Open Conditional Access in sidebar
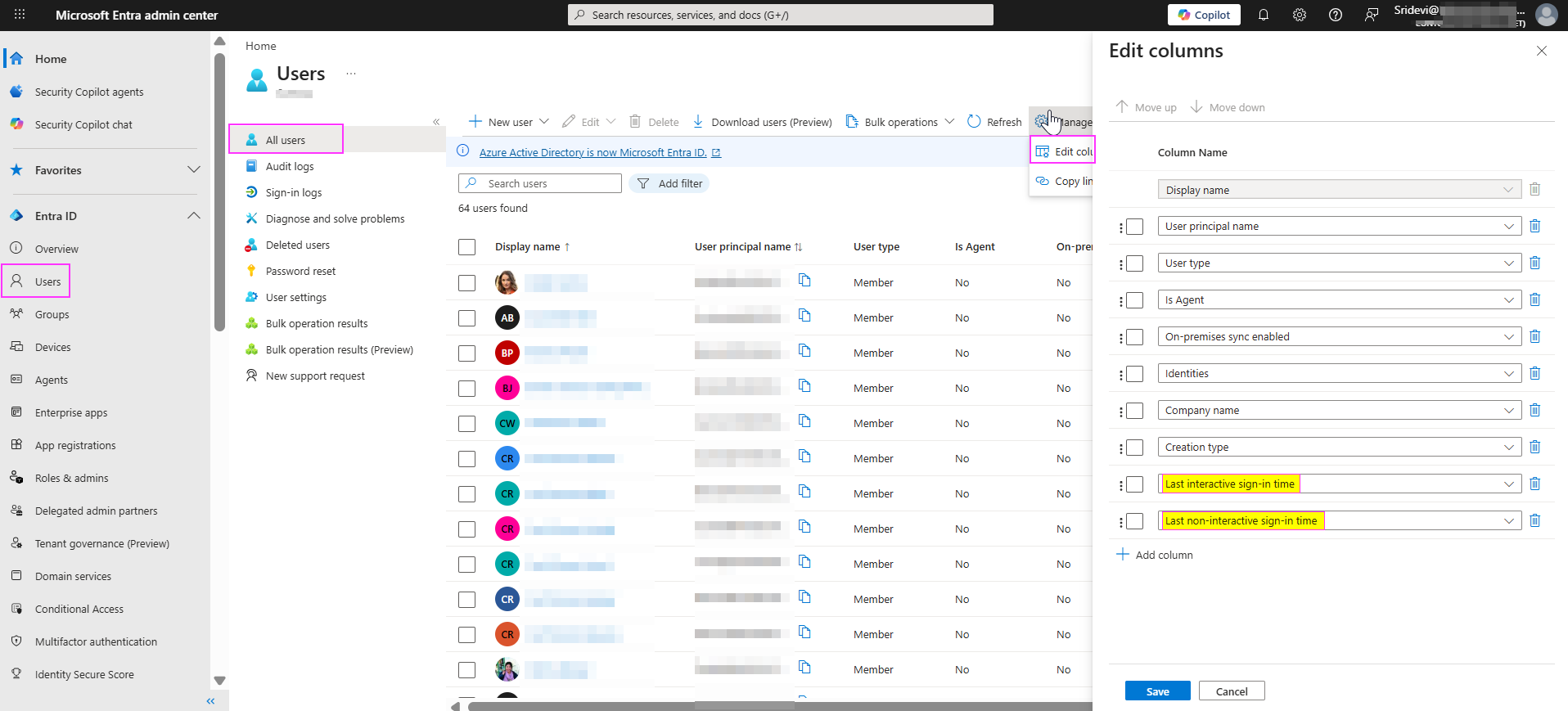1568x711 pixels. tap(79, 609)
